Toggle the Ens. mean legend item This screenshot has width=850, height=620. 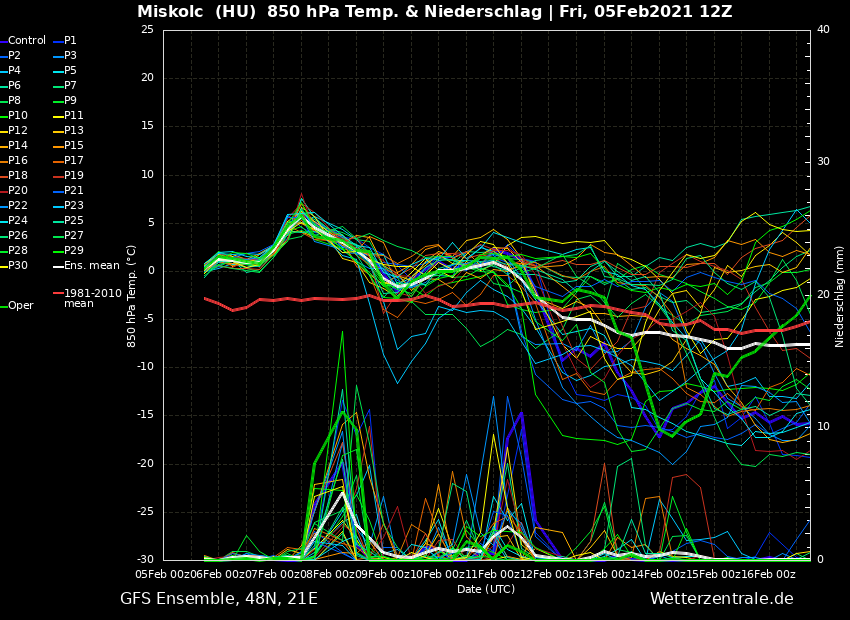click(x=91, y=266)
